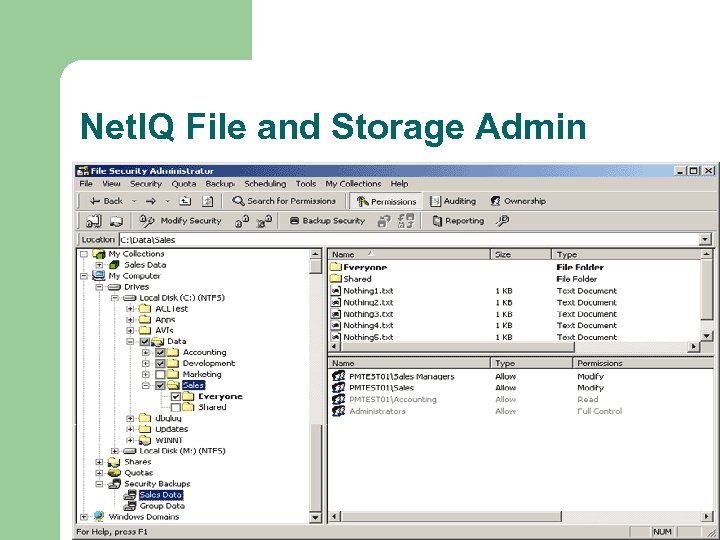Click the Back arrow toolbar icon
This screenshot has height=540, width=720.
coord(95,201)
